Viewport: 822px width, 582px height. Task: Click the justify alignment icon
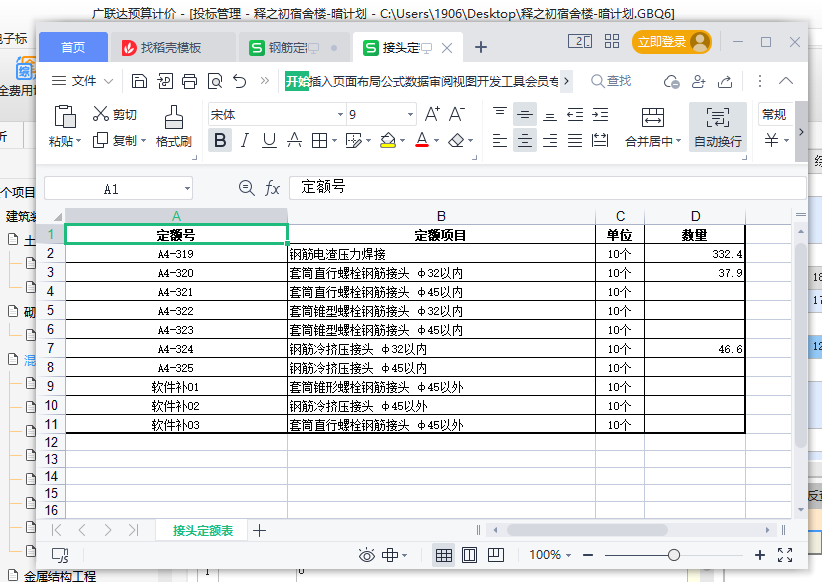click(575, 141)
